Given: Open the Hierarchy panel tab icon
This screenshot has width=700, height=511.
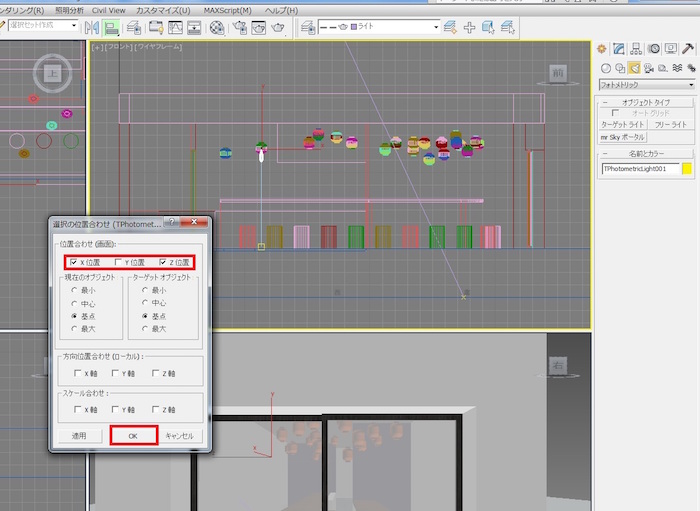Looking at the screenshot, I should click(637, 48).
